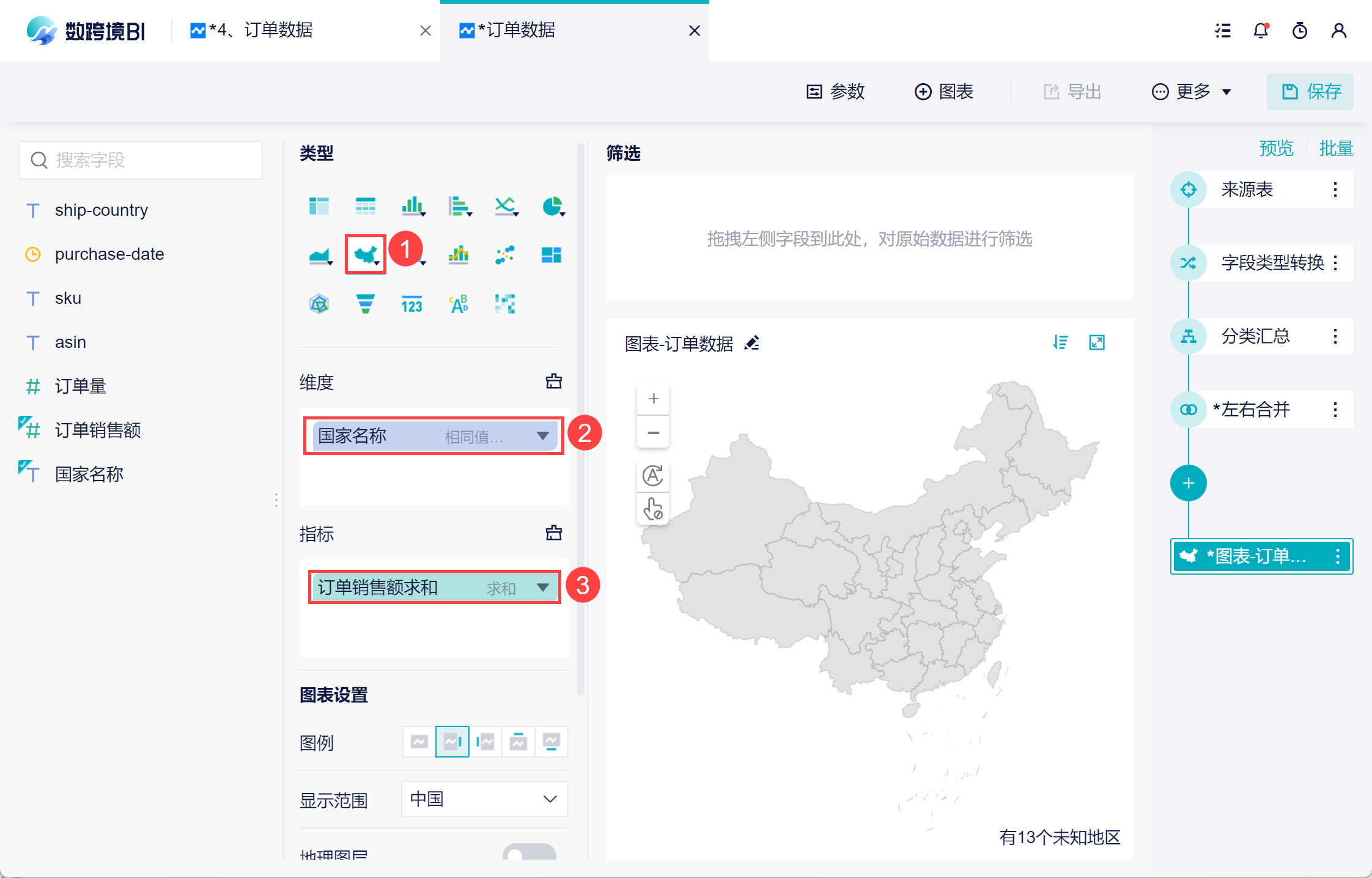Select the pie chart type icon

(552, 207)
